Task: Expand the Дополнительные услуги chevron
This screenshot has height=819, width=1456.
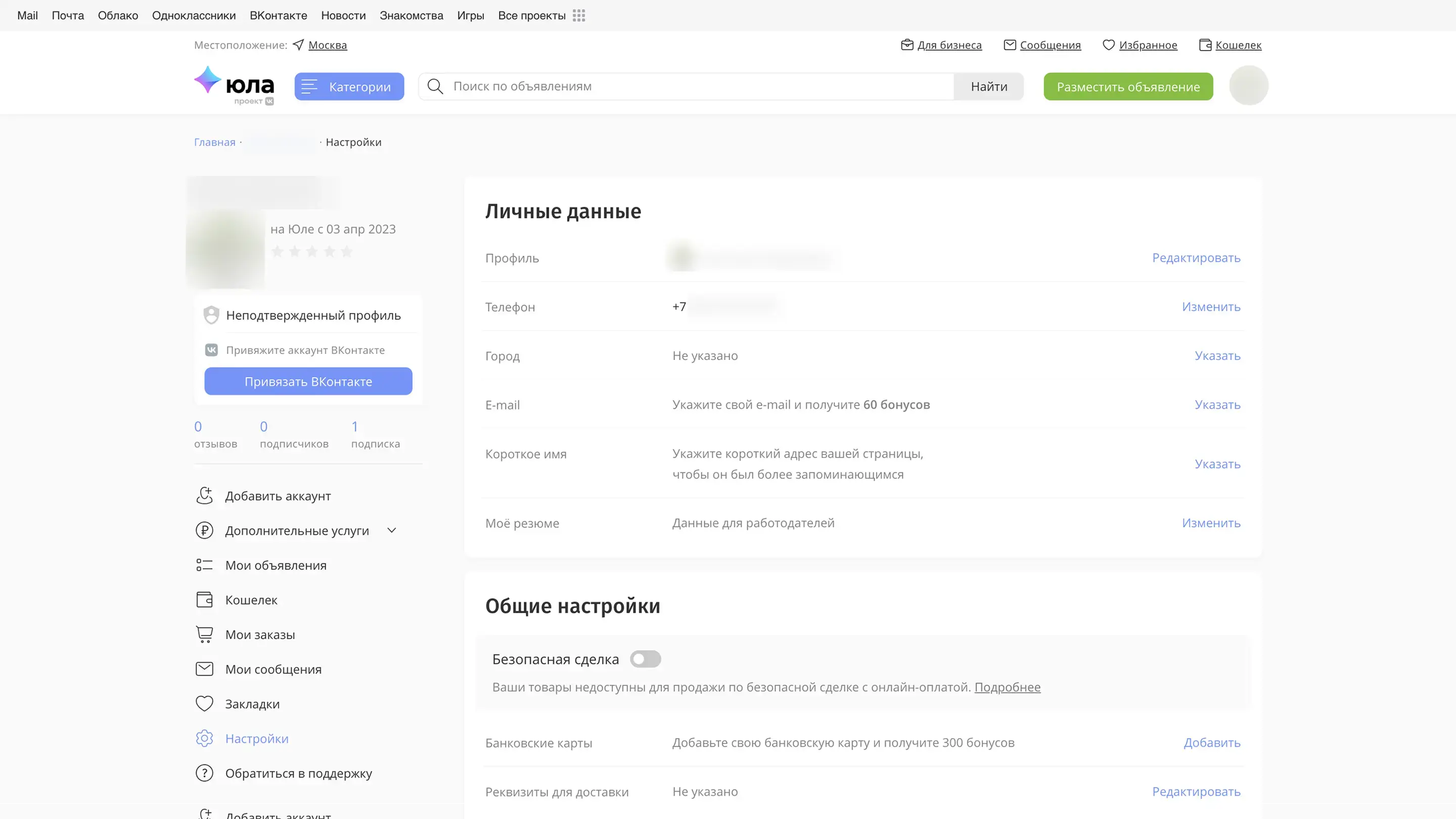Action: (392, 530)
